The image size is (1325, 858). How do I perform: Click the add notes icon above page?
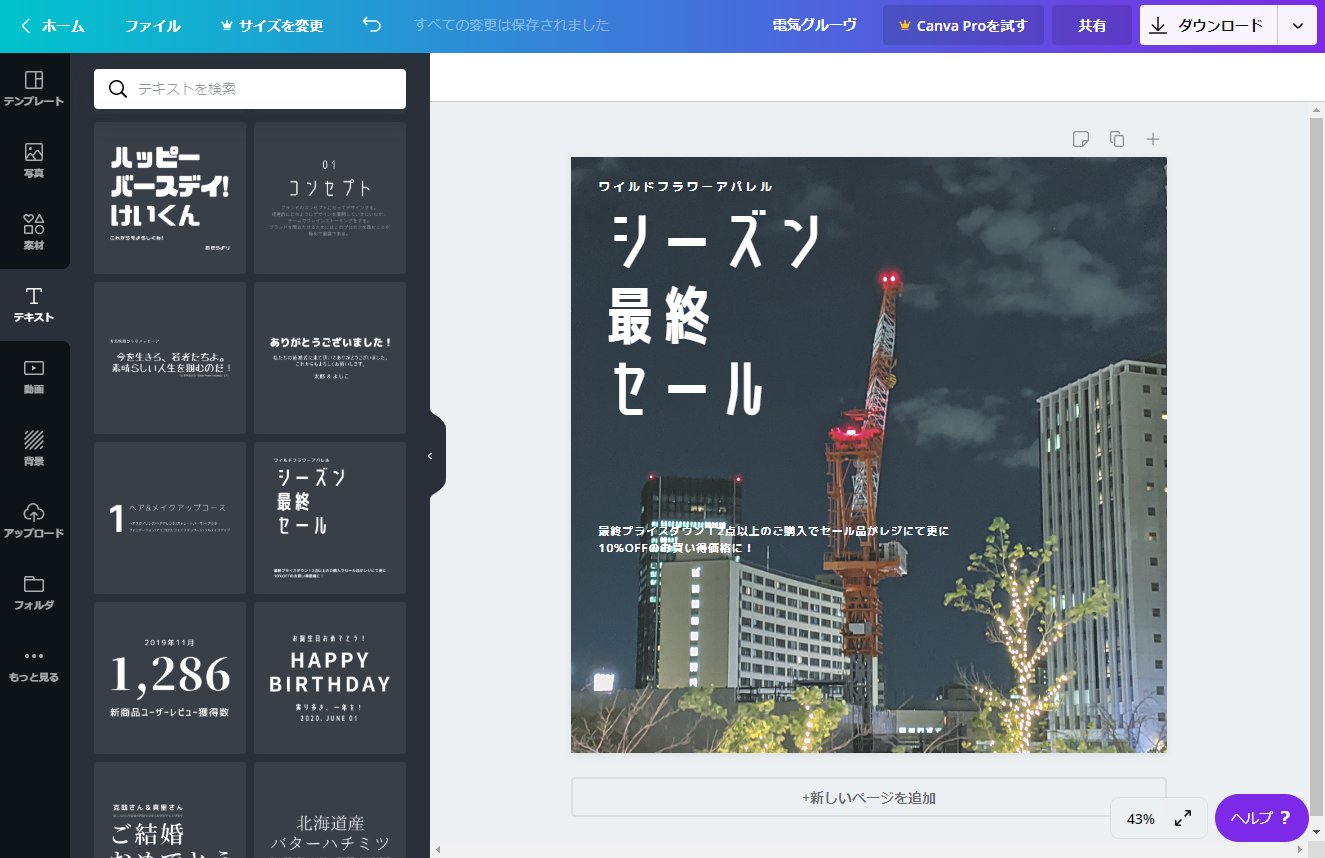(x=1081, y=139)
